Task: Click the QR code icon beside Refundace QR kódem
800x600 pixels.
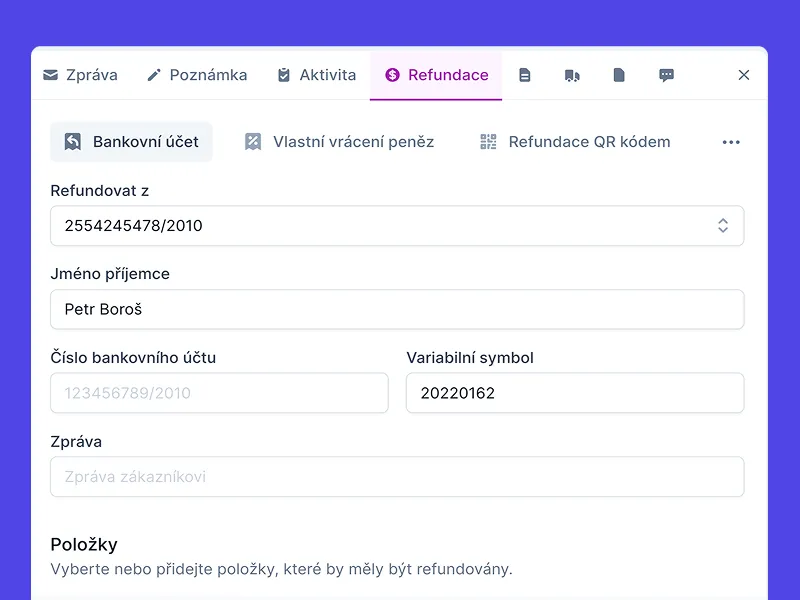Action: click(488, 141)
